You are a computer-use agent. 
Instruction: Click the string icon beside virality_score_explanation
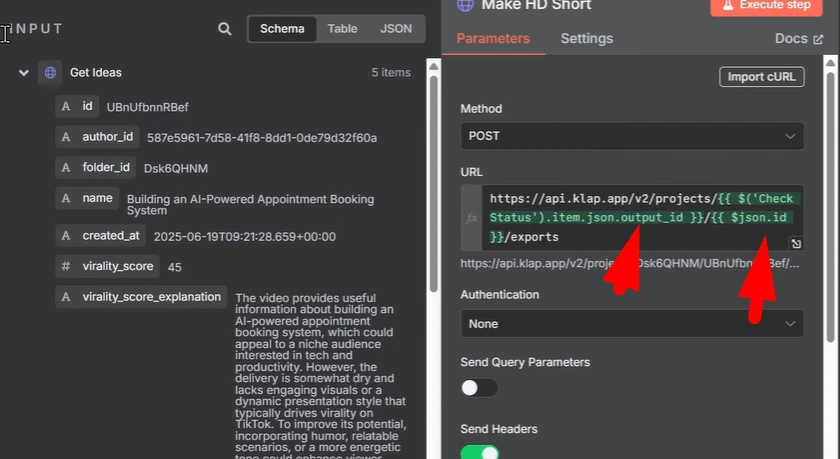coord(66,297)
